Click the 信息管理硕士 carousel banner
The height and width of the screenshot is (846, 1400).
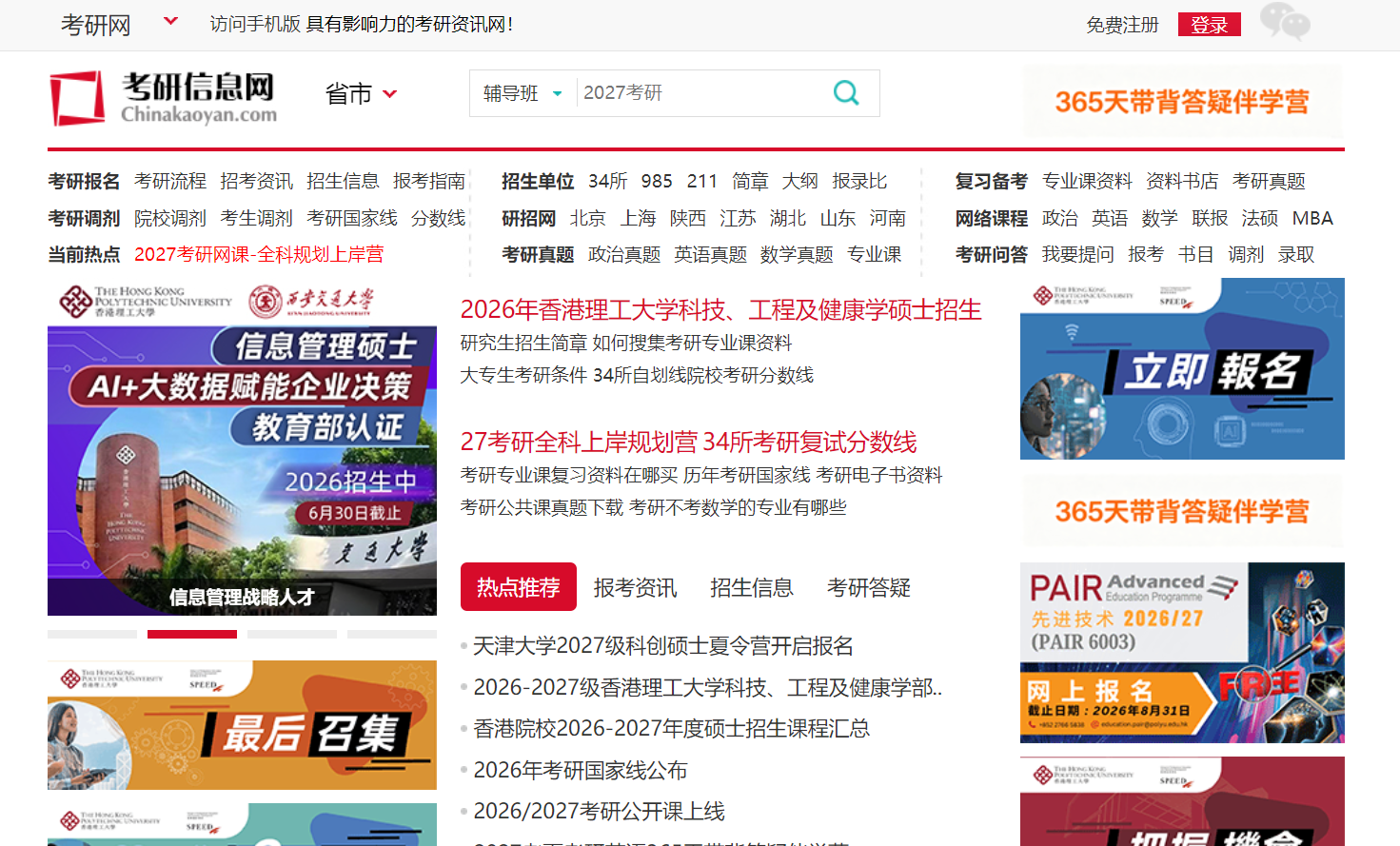[x=242, y=447]
